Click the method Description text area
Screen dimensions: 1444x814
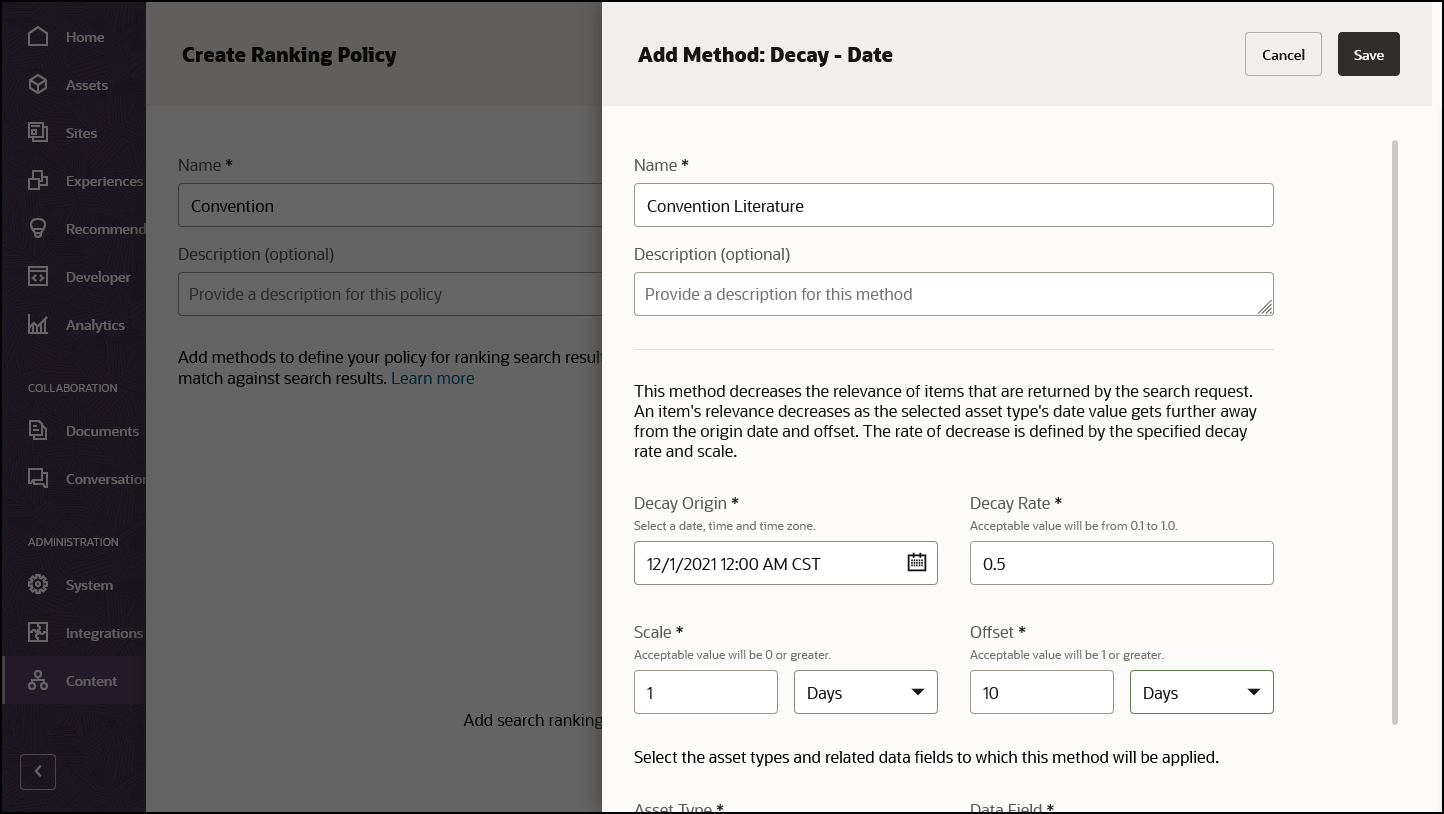point(953,294)
